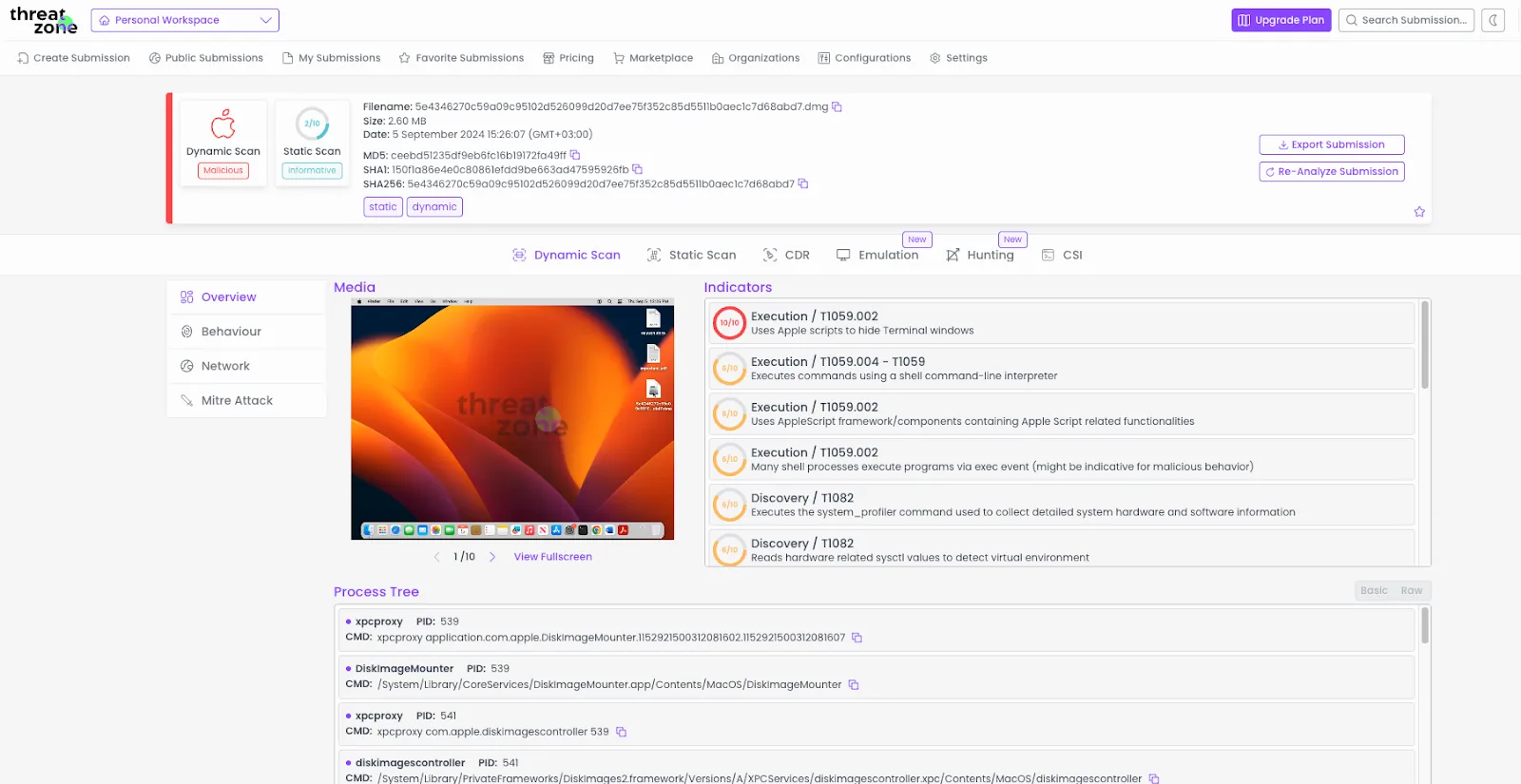Open the Pricing page

(x=568, y=58)
